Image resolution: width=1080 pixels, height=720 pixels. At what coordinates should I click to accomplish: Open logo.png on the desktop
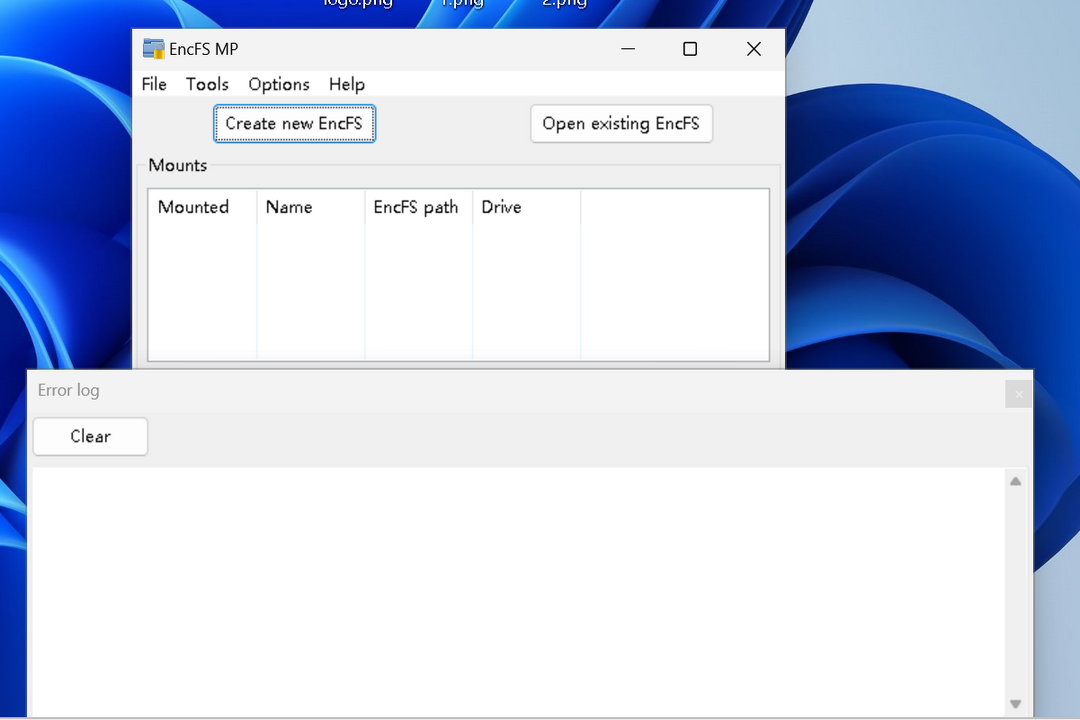(x=357, y=5)
